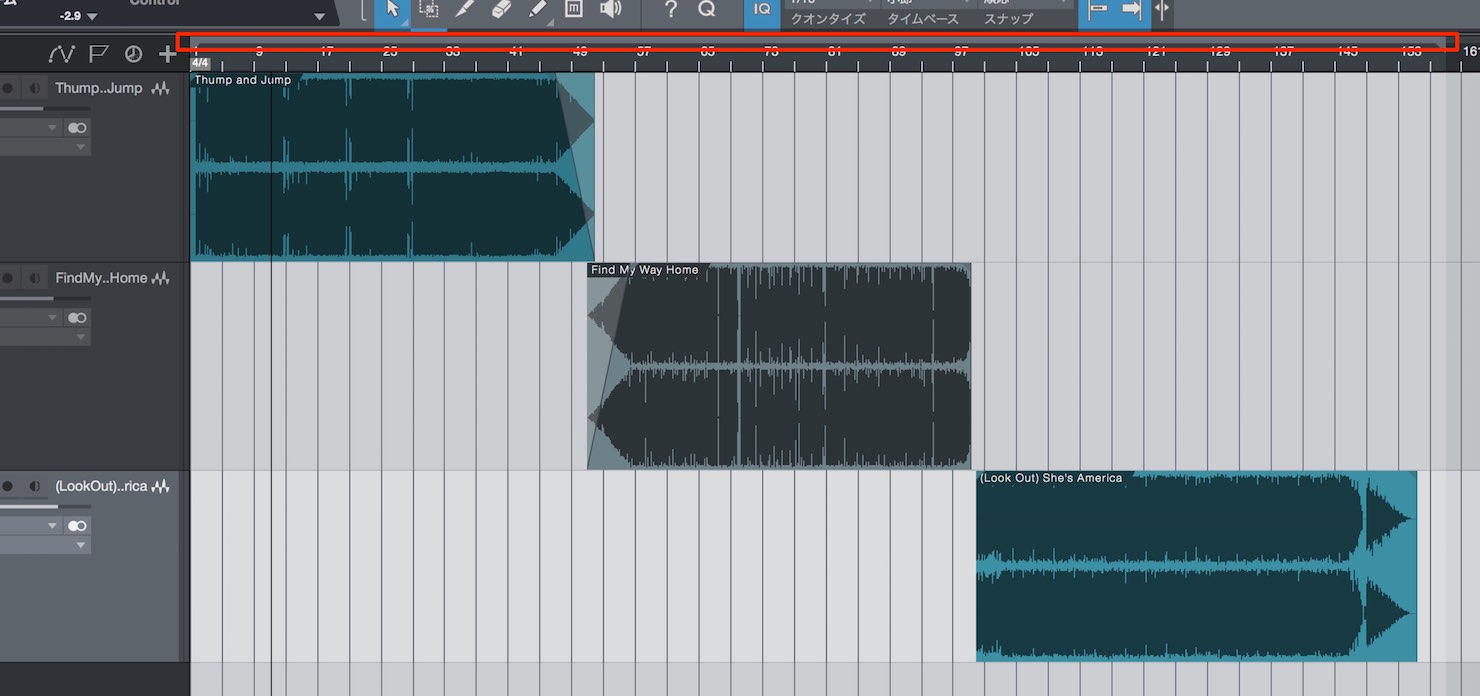The height and width of the screenshot is (696, 1480).
Task: Select the Range tool
Action: [x=428, y=10]
